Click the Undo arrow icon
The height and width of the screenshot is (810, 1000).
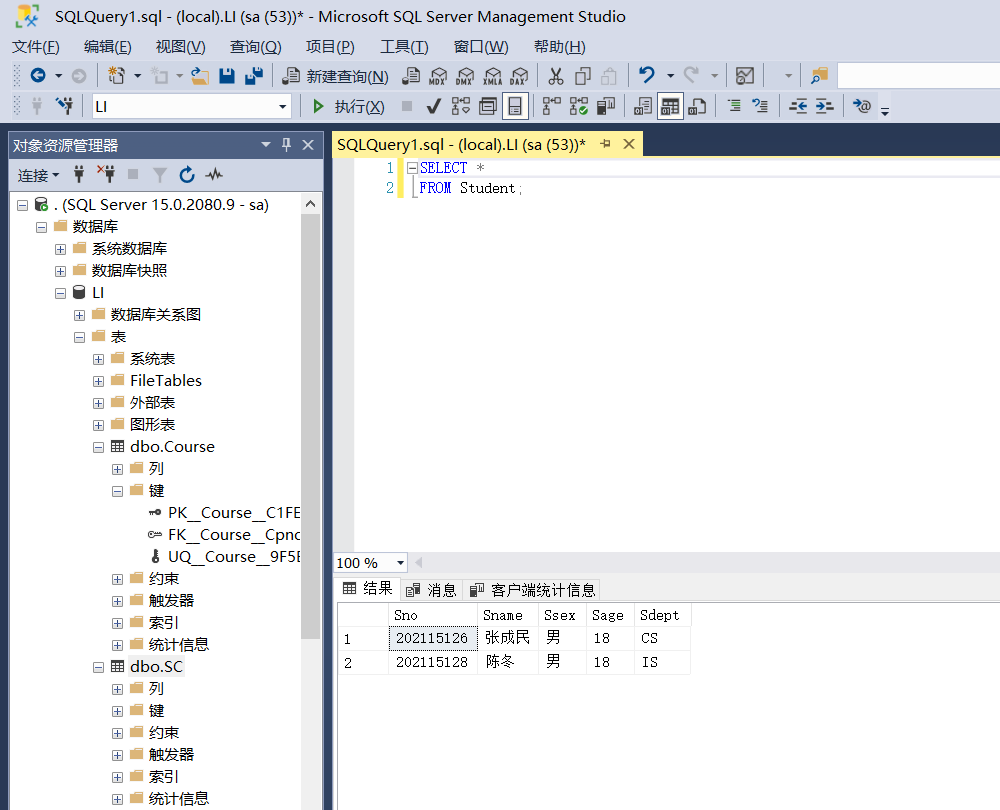point(649,76)
